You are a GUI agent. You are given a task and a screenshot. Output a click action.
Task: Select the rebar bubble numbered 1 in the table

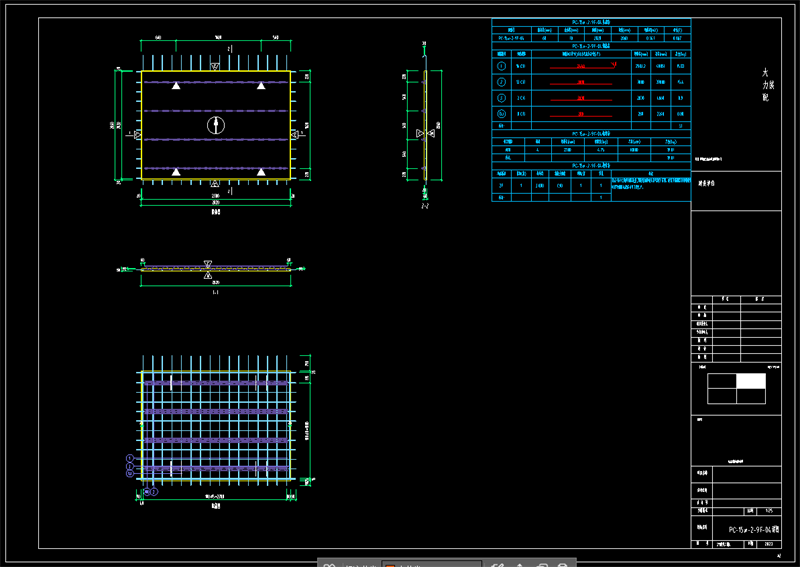[501, 66]
